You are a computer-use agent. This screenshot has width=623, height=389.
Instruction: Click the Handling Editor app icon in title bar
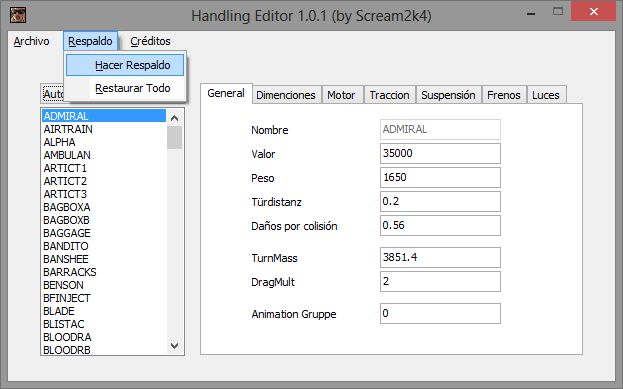[x=18, y=15]
